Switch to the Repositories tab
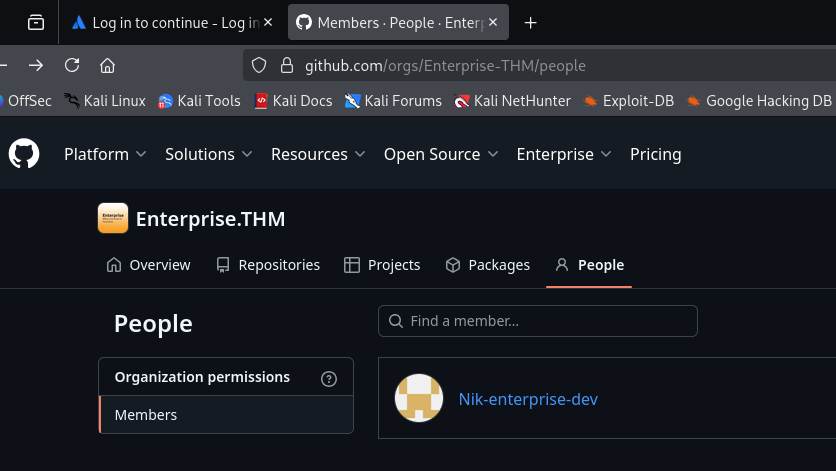 pyautogui.click(x=267, y=265)
